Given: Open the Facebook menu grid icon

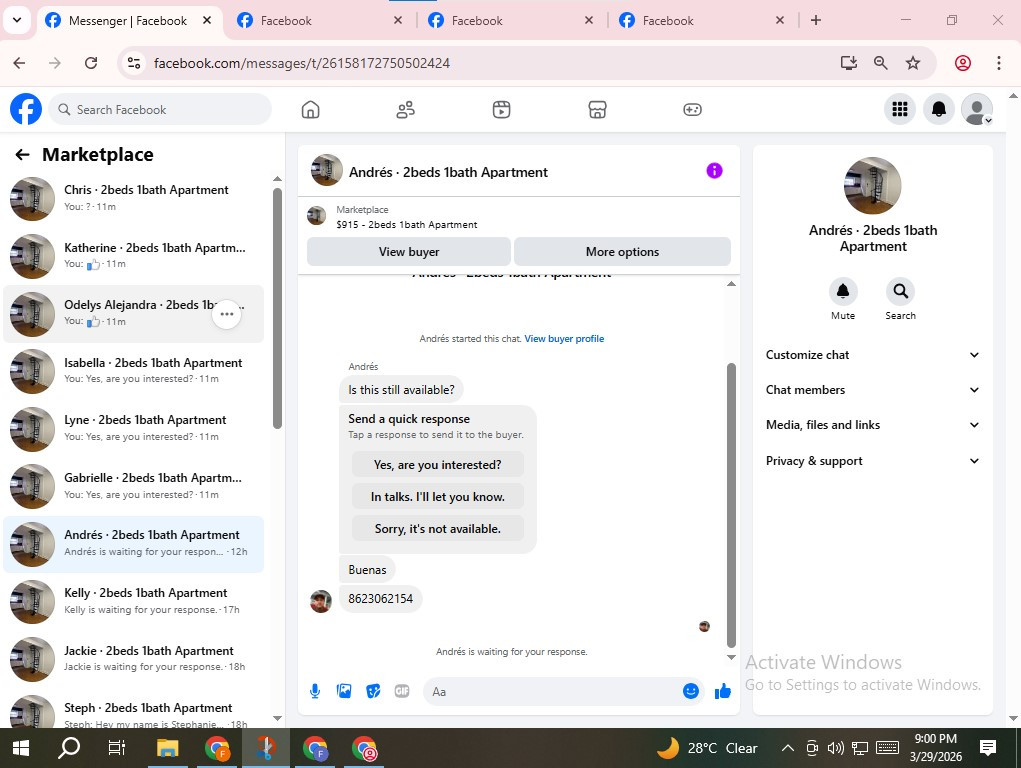Looking at the screenshot, I should point(900,109).
